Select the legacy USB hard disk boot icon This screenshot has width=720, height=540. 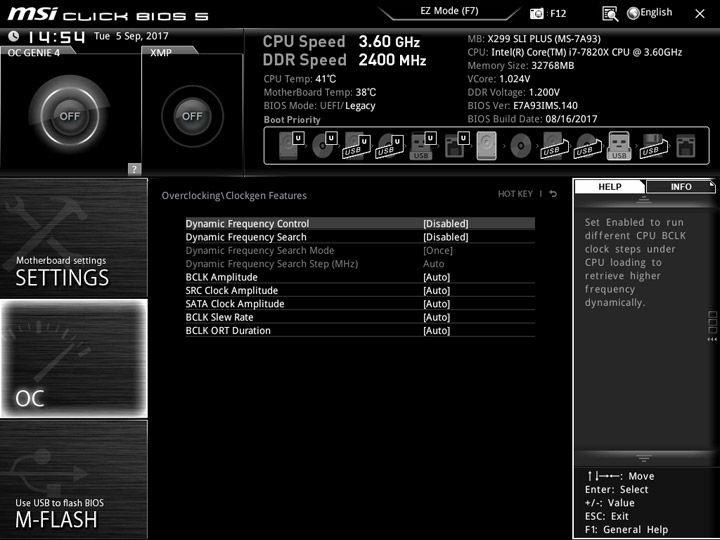[554, 146]
